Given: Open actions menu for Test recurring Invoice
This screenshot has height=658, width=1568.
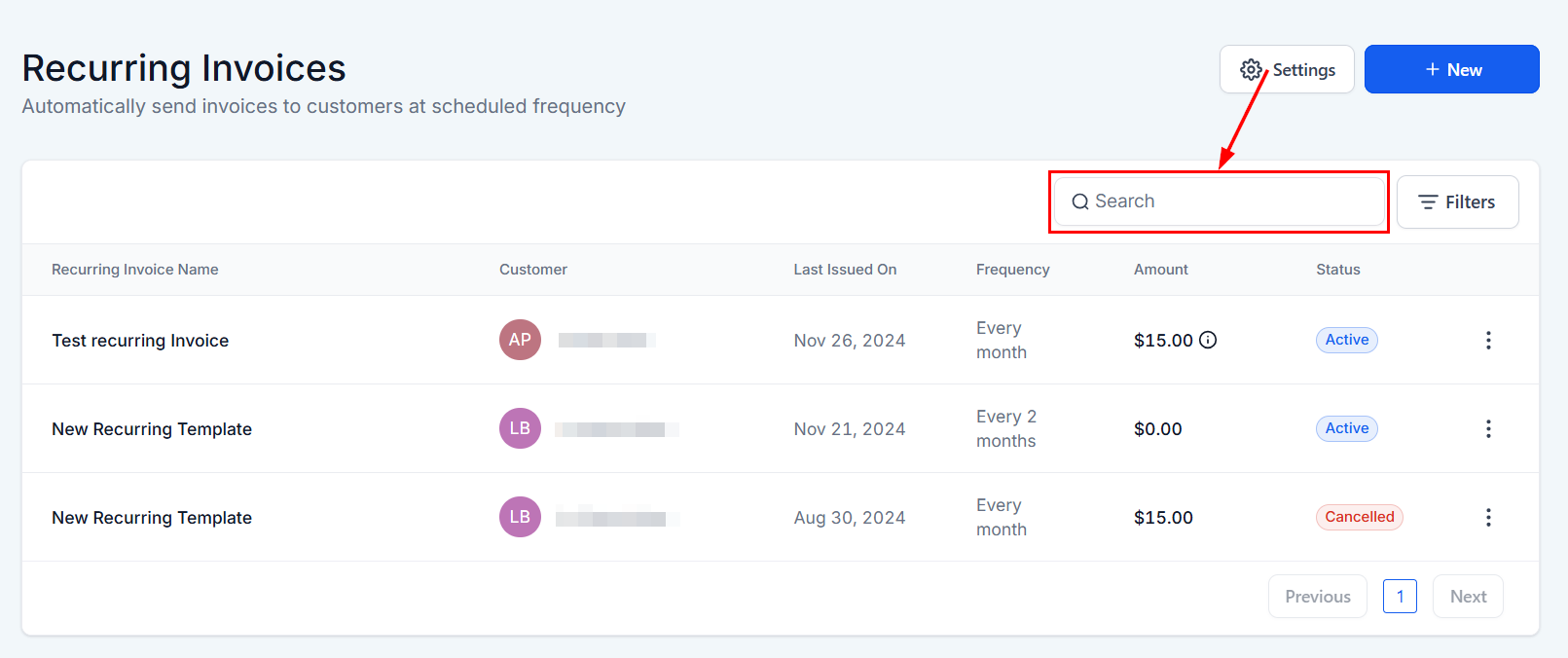Looking at the screenshot, I should 1487,340.
